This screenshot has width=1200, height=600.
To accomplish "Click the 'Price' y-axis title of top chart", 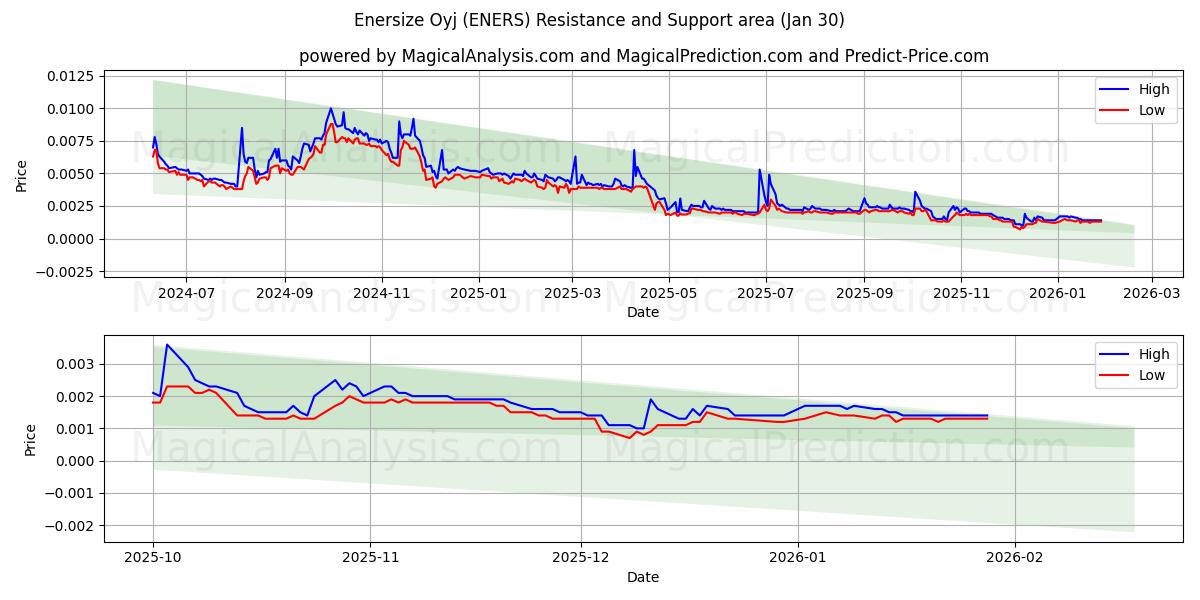I will (22, 174).
